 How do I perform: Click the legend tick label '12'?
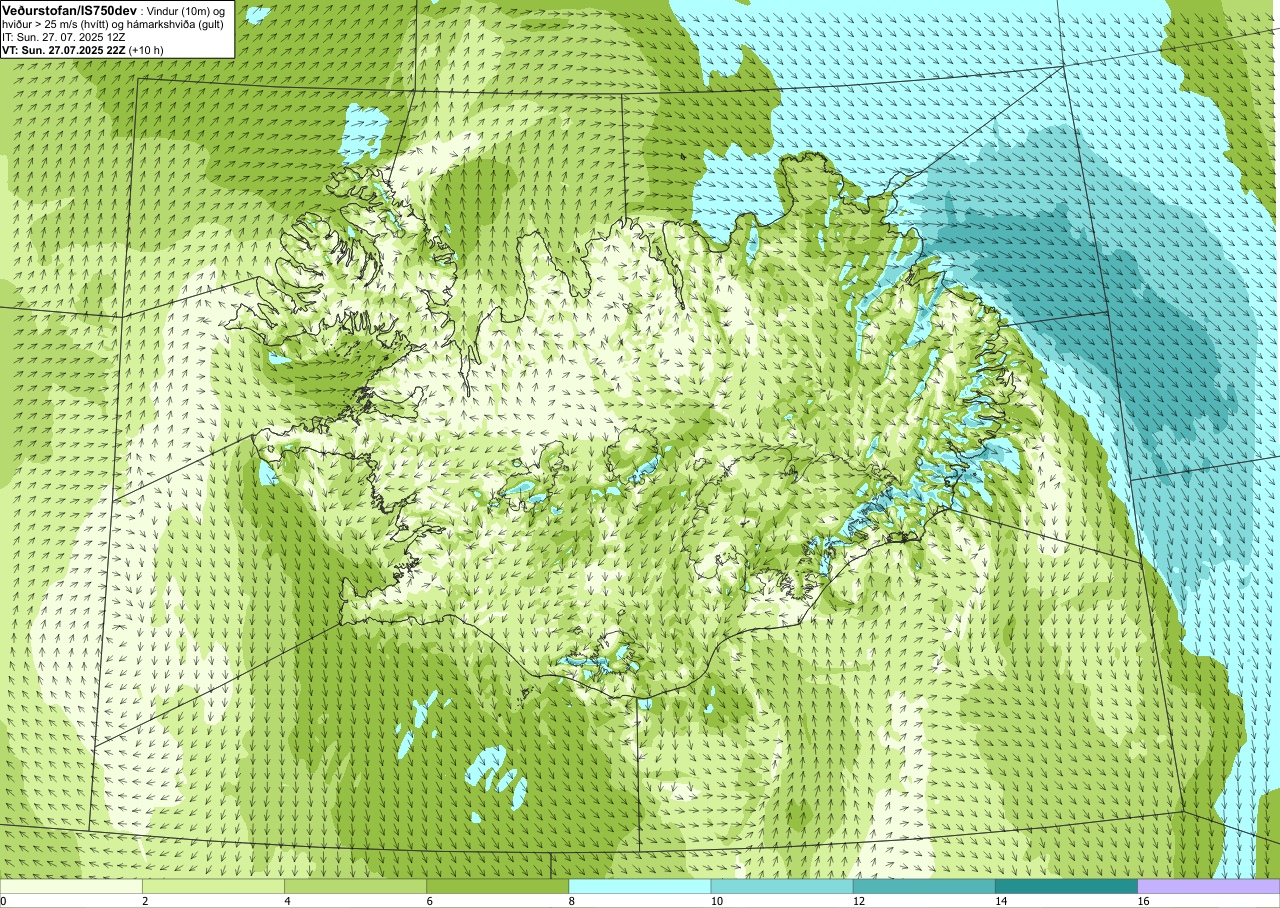pos(858,901)
